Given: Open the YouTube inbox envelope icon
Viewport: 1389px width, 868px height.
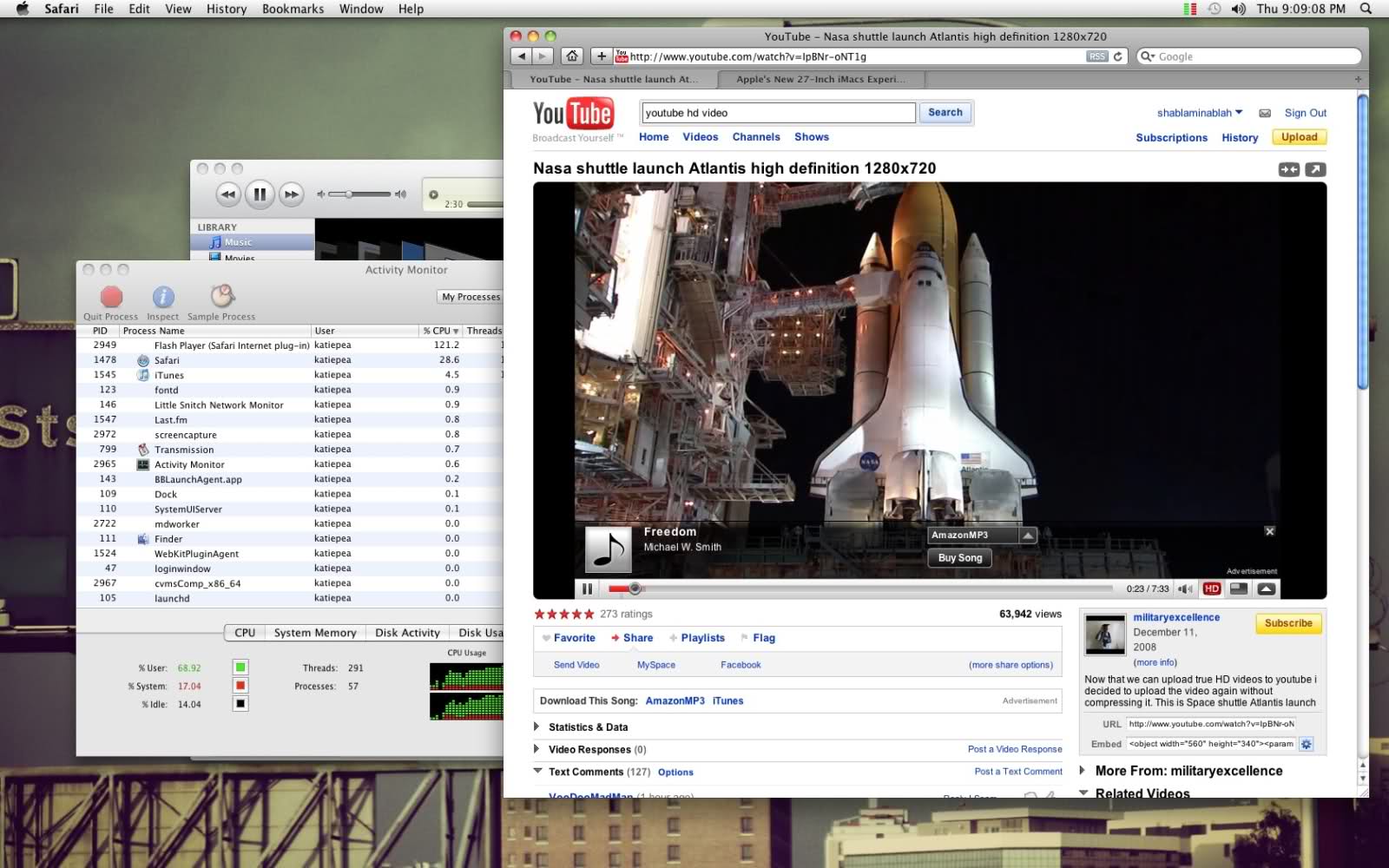Looking at the screenshot, I should (1265, 113).
